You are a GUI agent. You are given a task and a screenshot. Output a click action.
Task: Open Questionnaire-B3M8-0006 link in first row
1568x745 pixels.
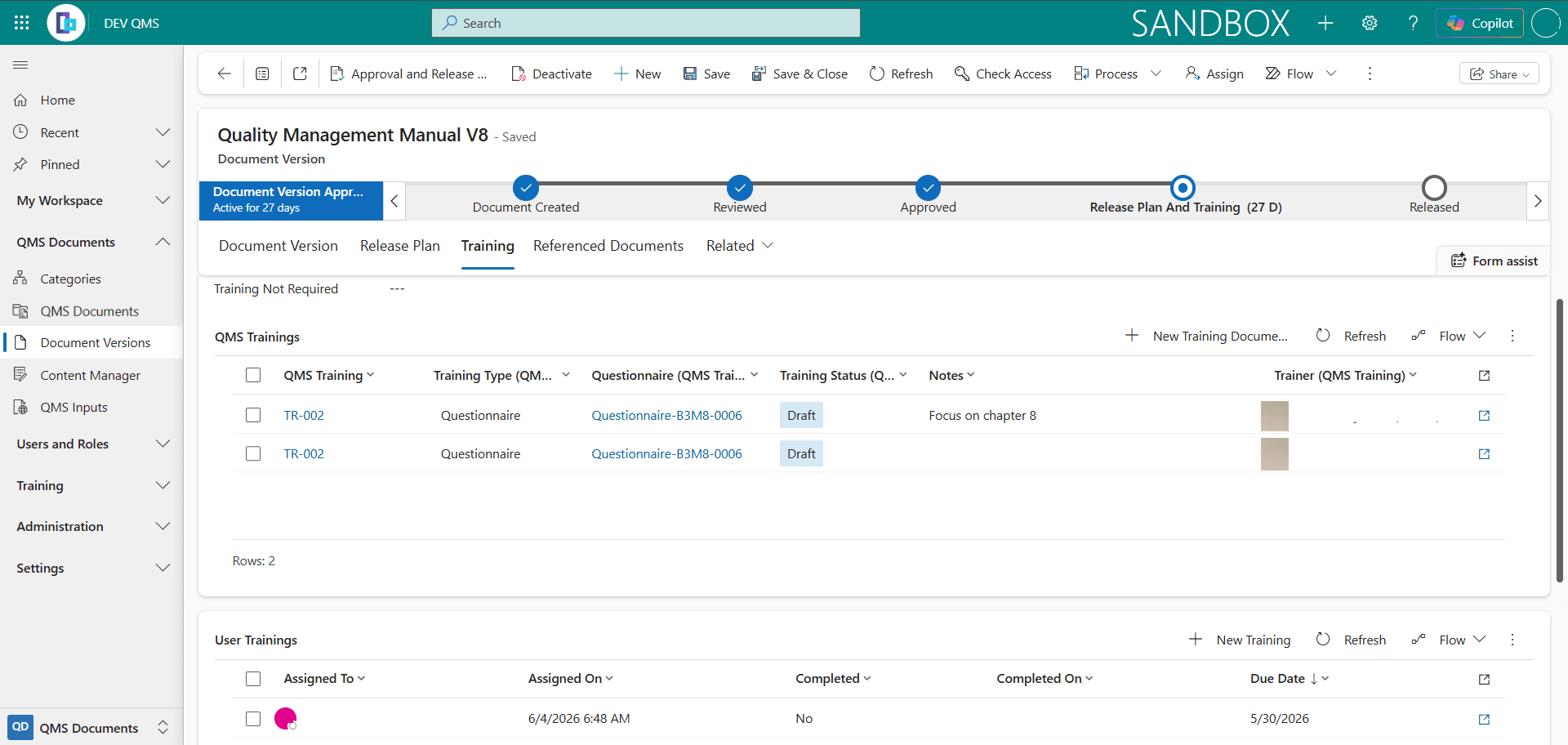tap(666, 415)
